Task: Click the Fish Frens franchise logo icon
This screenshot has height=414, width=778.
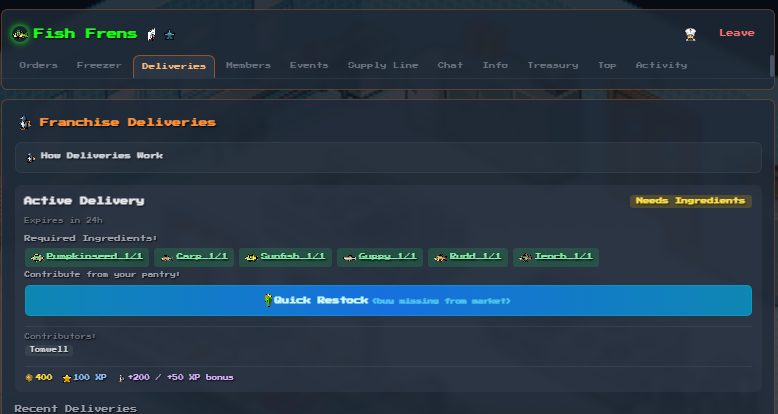Action: click(19, 34)
